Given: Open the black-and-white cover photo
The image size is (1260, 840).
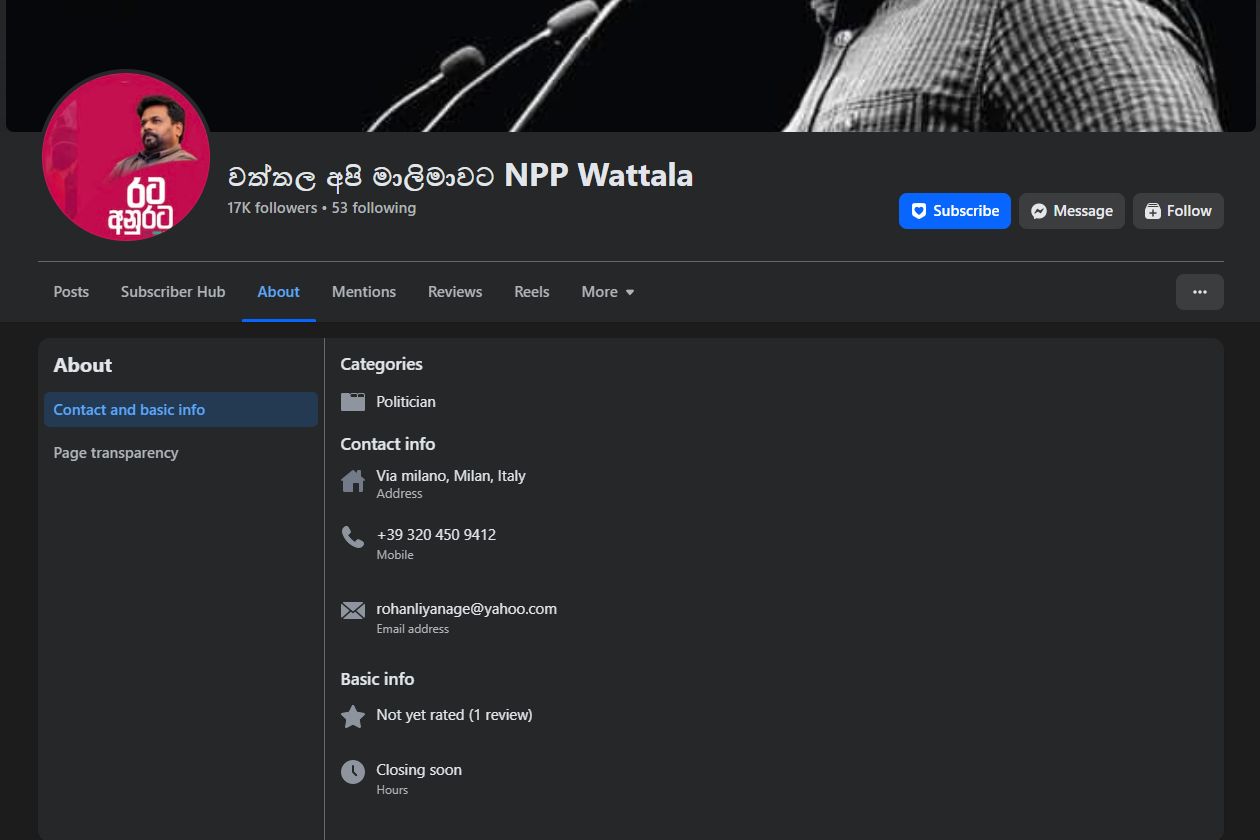Looking at the screenshot, I should [630, 65].
